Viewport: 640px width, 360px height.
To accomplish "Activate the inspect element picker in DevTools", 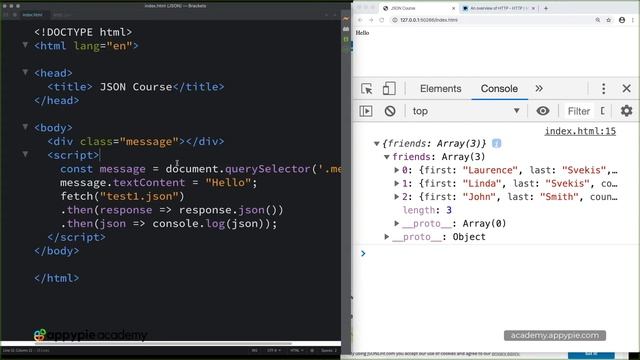I will point(367,89).
